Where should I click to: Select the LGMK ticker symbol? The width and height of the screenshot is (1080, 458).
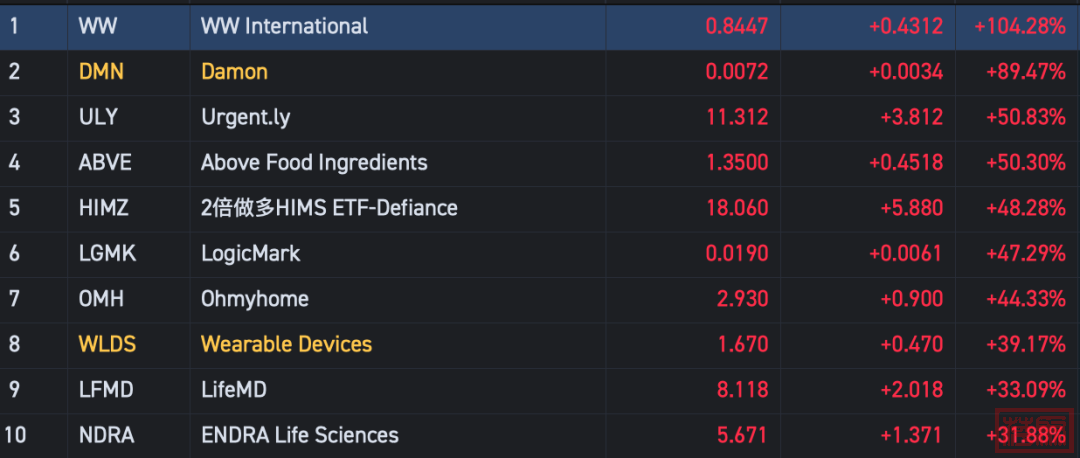click(107, 253)
